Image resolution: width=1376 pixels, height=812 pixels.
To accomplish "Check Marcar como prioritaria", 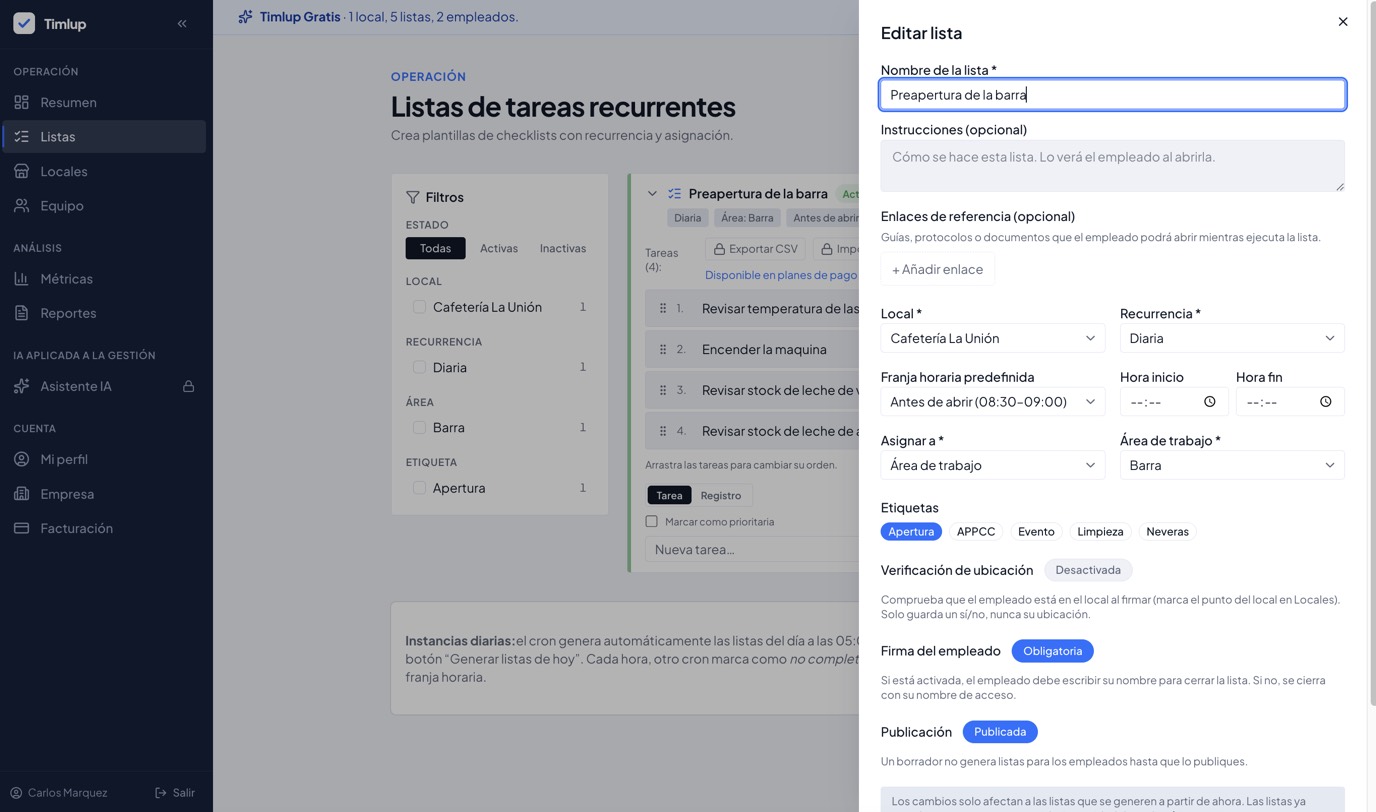I will tap(652, 522).
